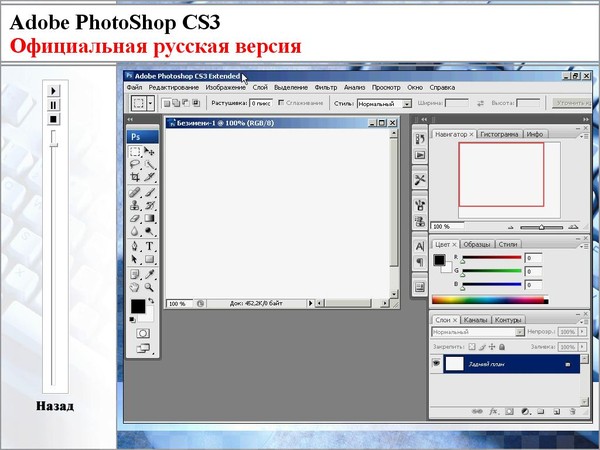
Task: Open the Стиль Нормальный dropdown
Action: tap(407, 104)
